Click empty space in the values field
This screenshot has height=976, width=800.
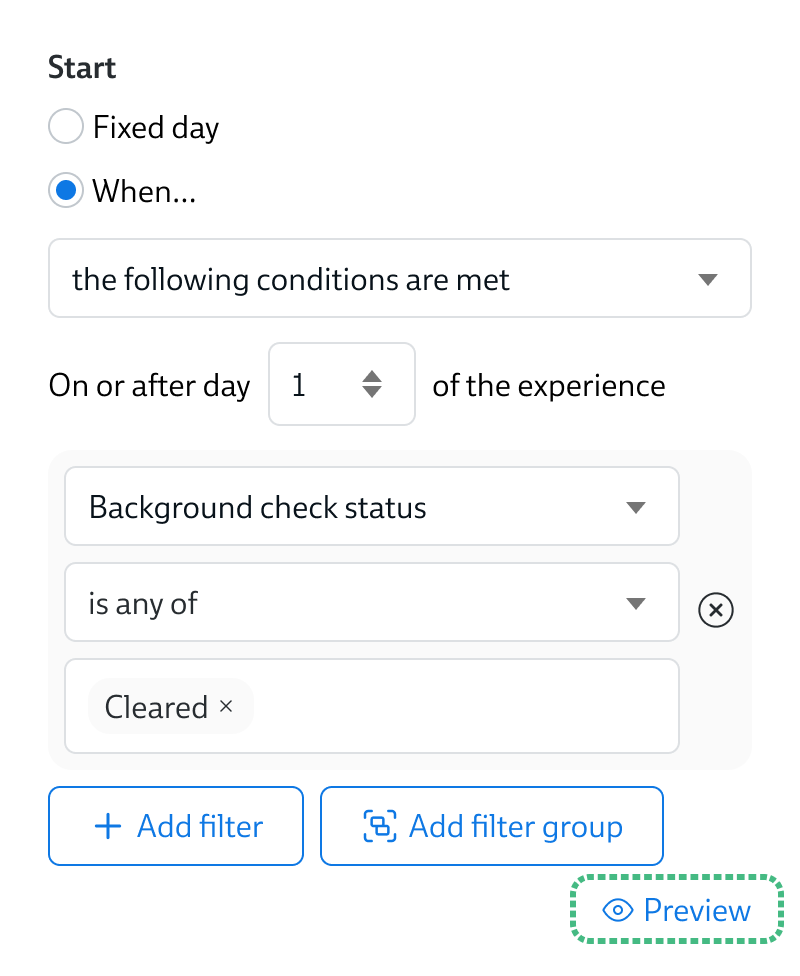point(460,706)
